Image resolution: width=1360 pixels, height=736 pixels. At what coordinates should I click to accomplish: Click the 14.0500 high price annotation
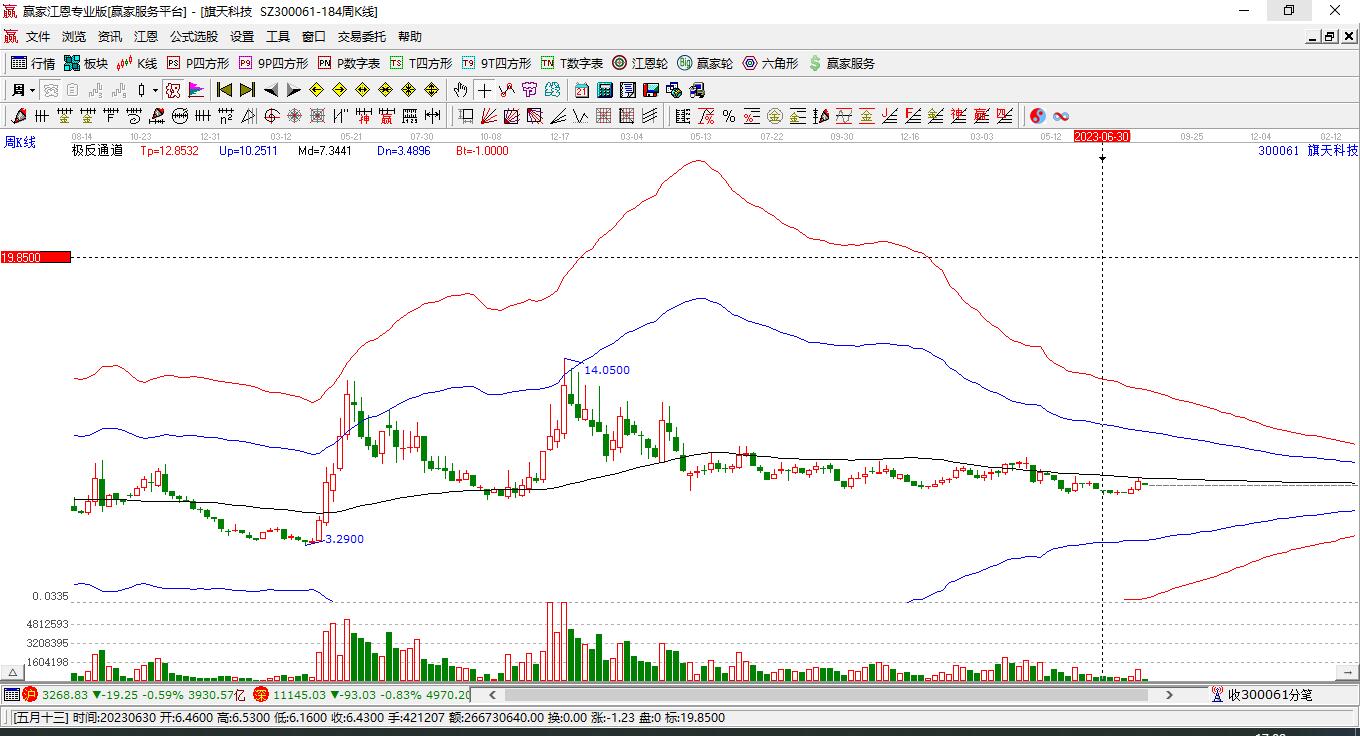(x=607, y=370)
